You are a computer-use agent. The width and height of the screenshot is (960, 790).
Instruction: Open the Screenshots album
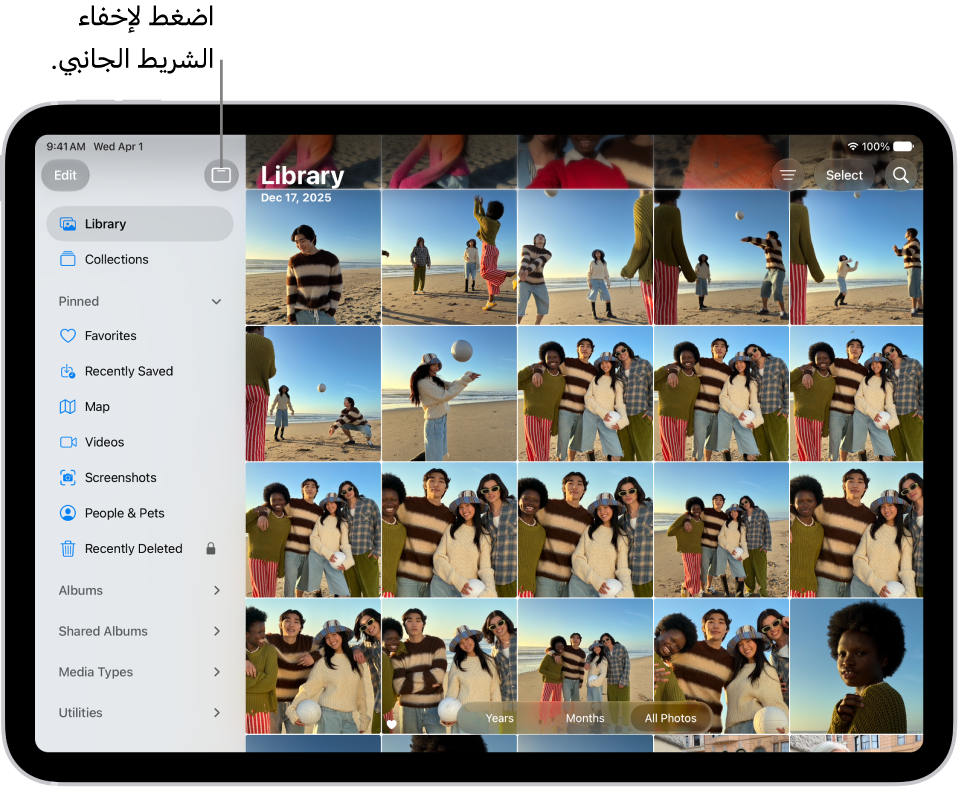[140, 478]
